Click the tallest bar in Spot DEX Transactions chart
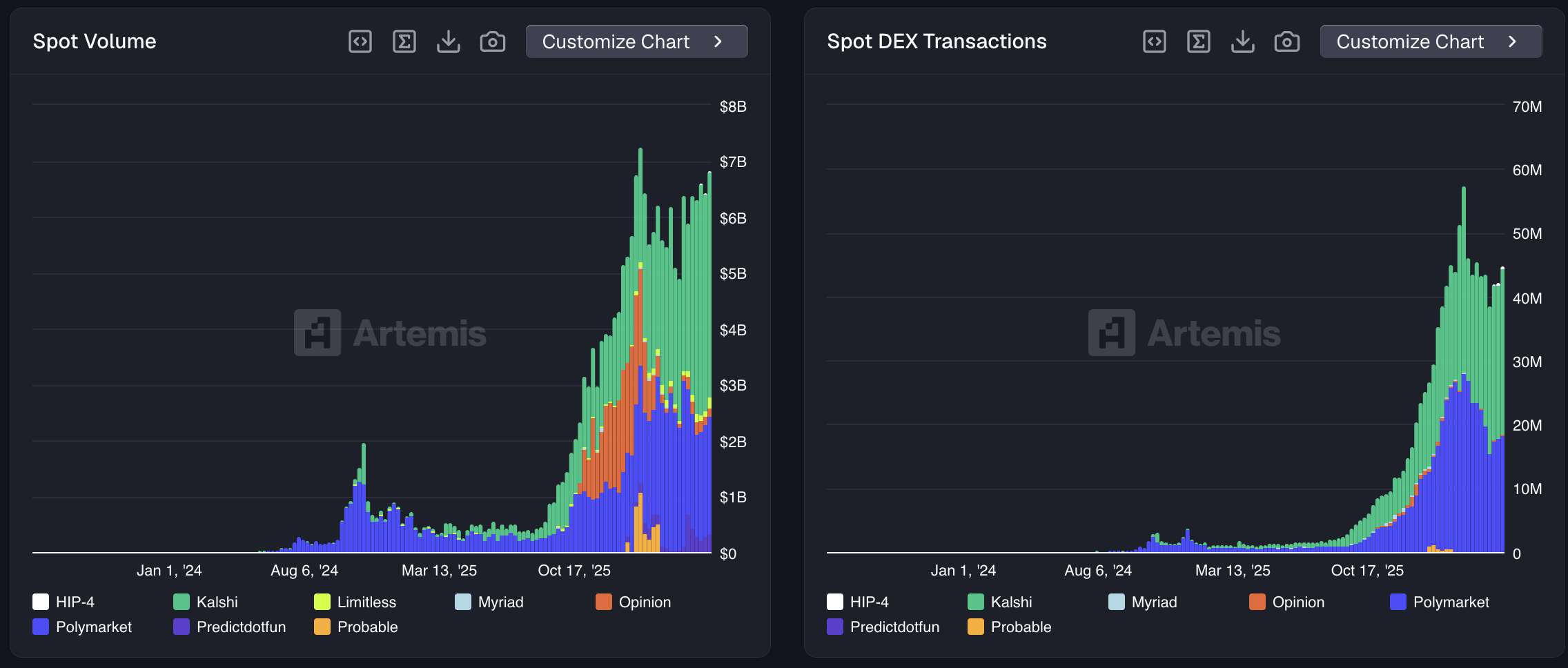 tap(1464, 369)
